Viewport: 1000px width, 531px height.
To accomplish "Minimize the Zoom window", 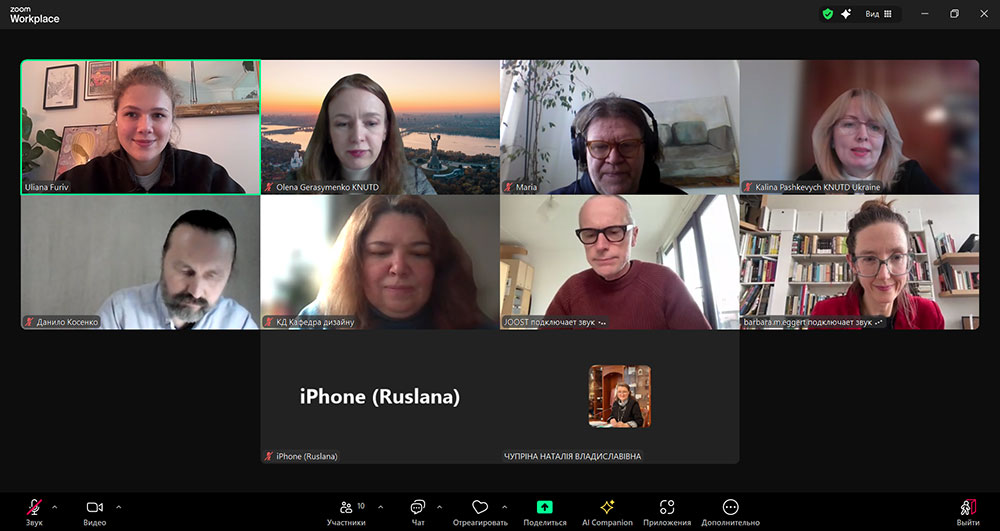I will tap(925, 14).
